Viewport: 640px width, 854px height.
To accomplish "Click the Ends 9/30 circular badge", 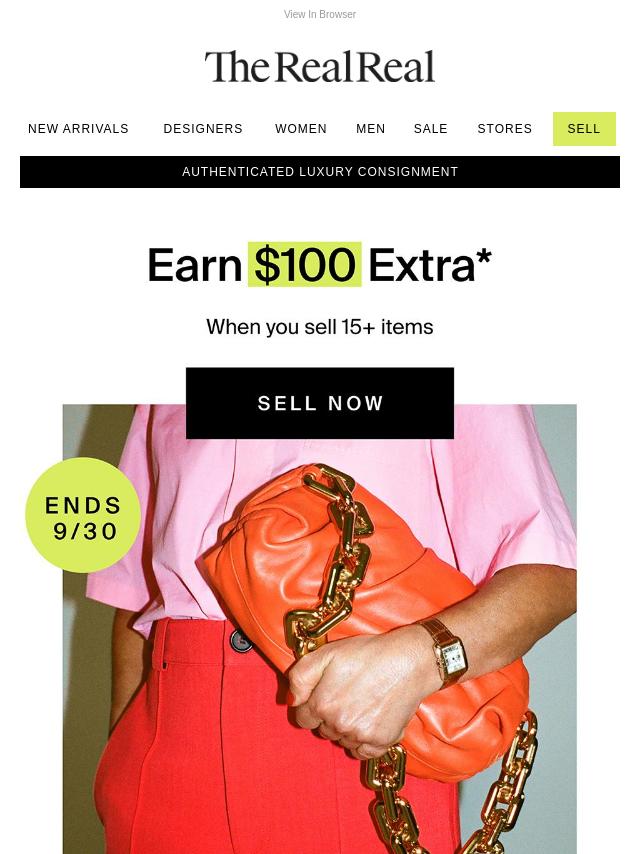I will tap(83, 515).
